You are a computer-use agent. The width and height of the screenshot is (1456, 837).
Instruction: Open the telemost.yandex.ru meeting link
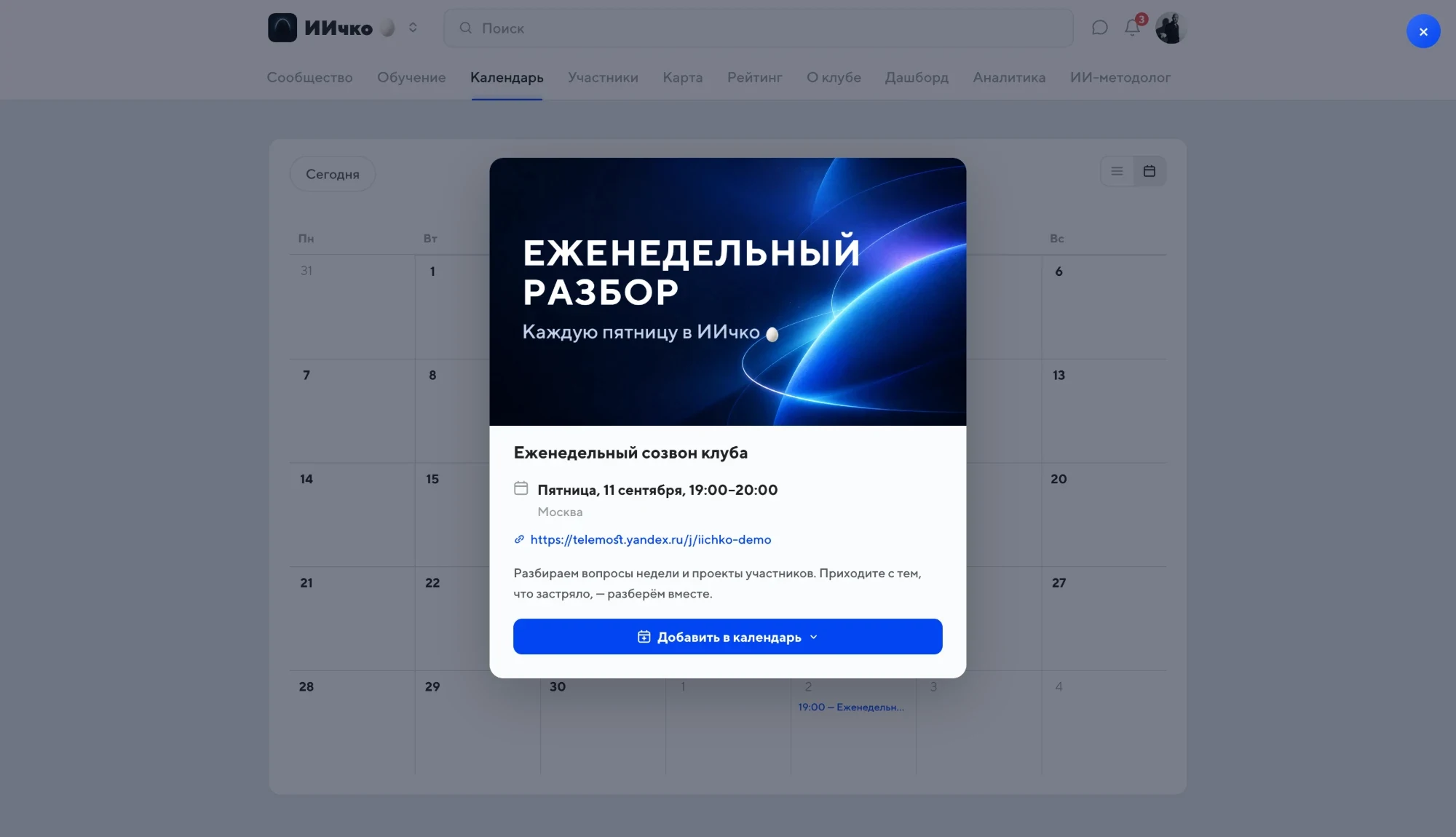(x=651, y=539)
